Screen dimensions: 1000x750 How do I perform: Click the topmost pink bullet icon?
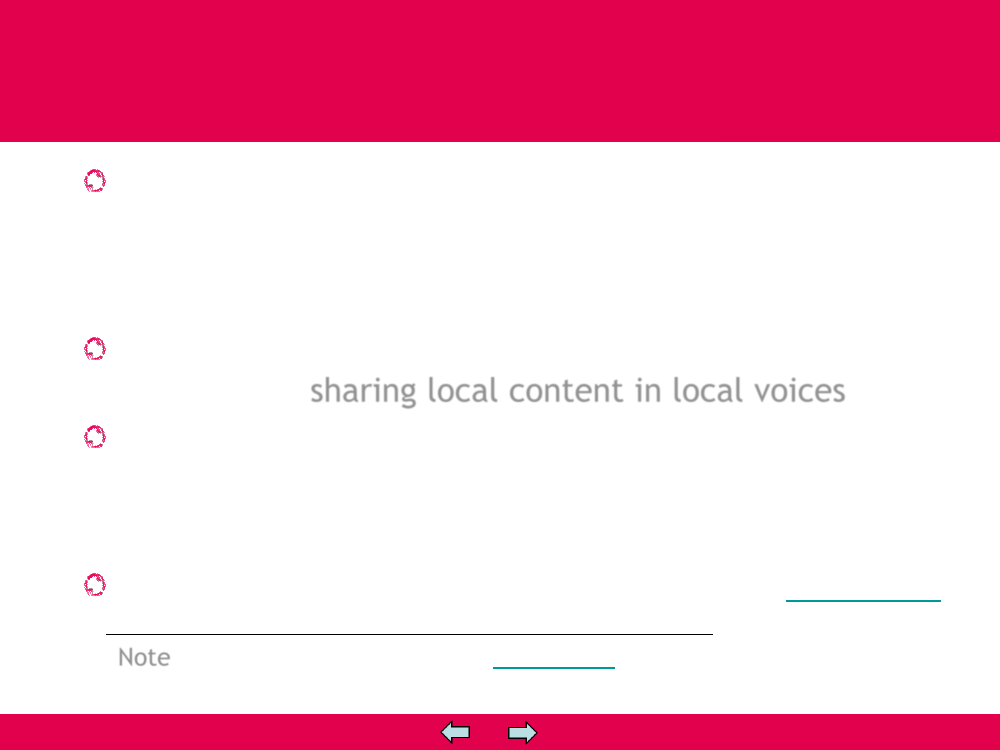(x=94, y=181)
